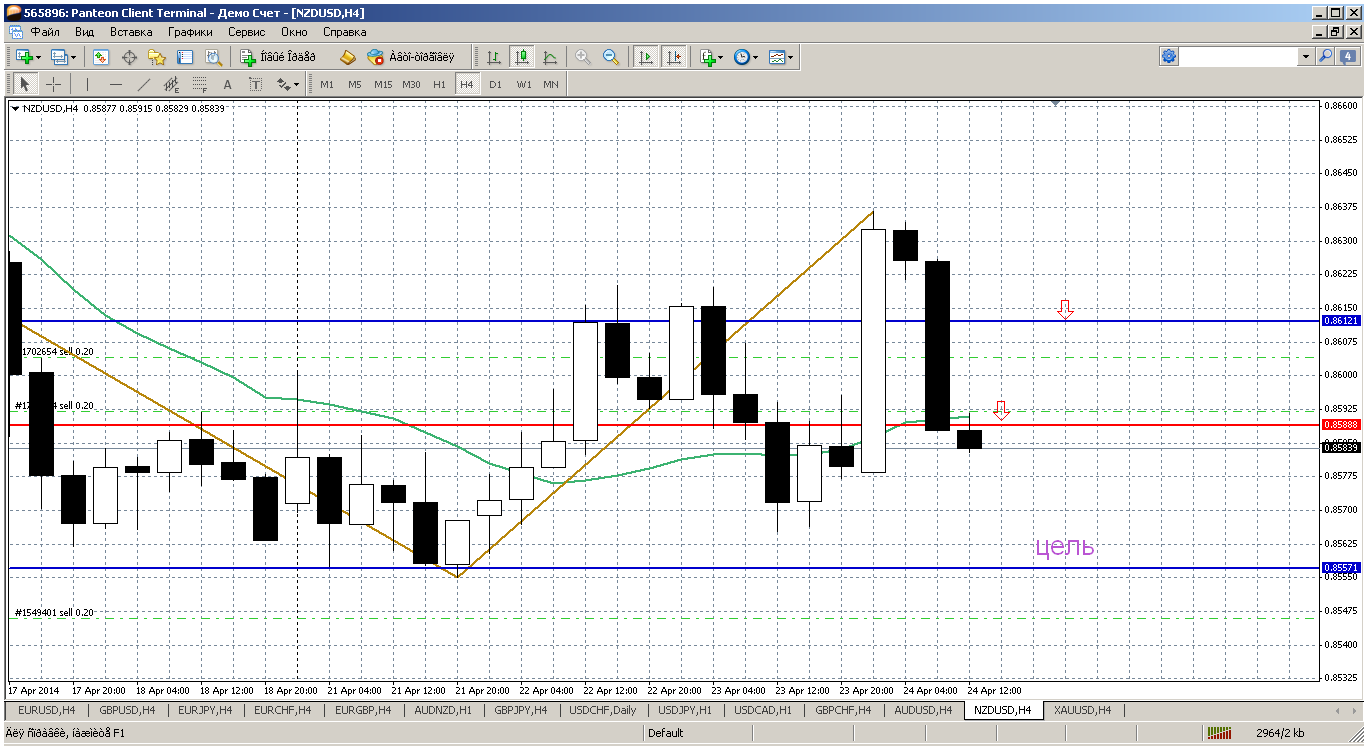
Task: Click the New Order button
Action: [x=279, y=58]
